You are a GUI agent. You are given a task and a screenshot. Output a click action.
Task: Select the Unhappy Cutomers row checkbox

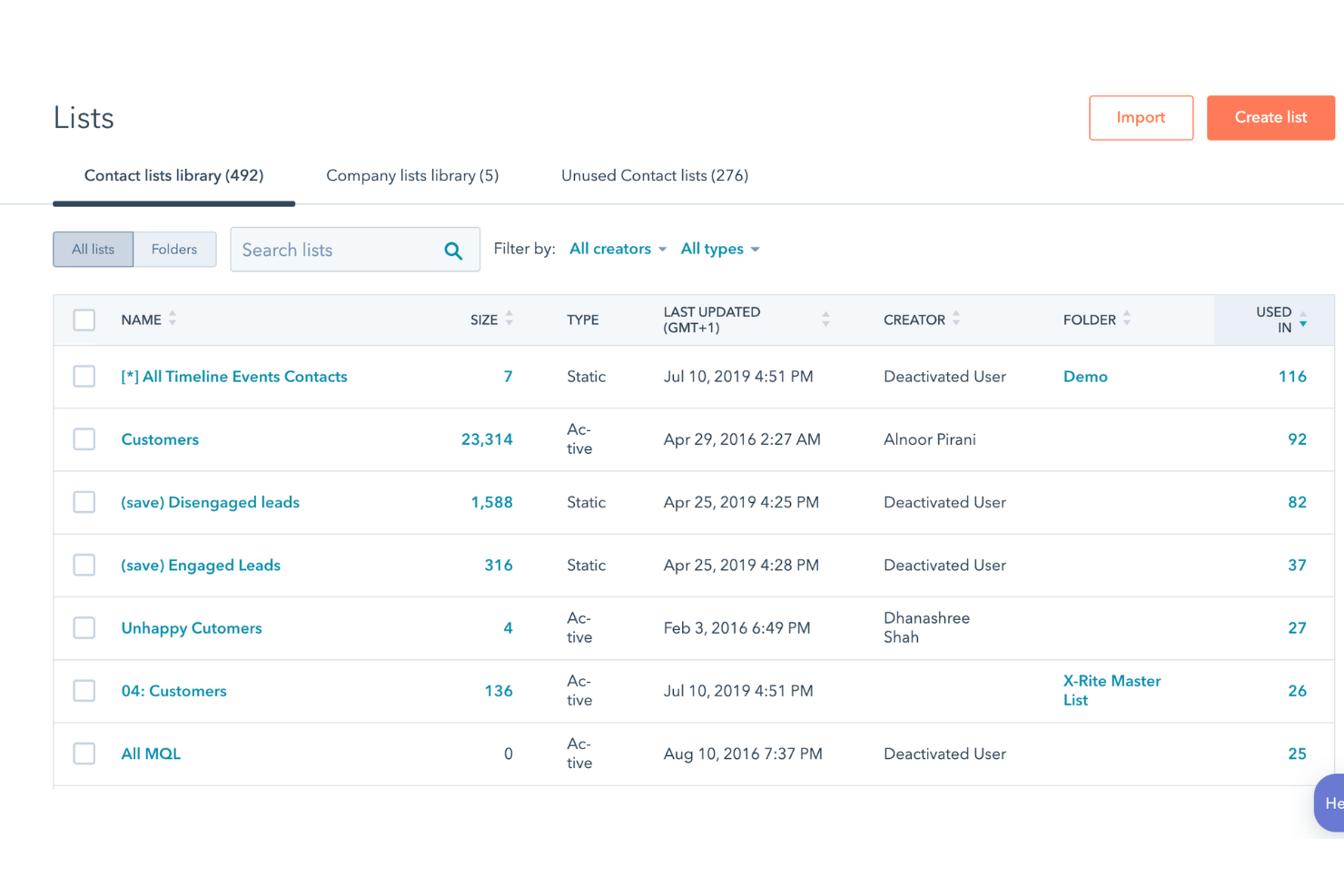coord(84,627)
